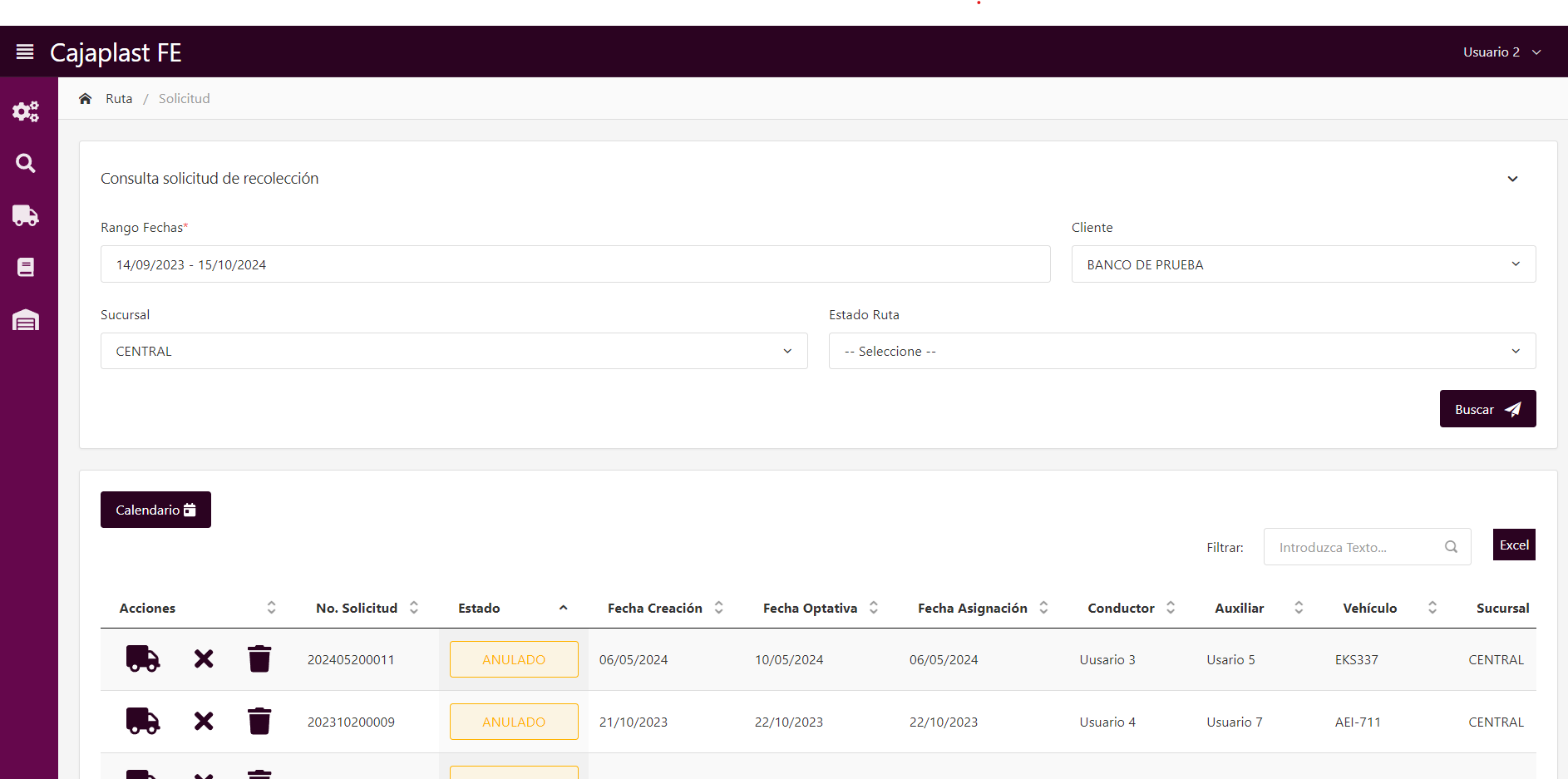The width and height of the screenshot is (1568, 779).
Task: Collapse the Consulta solicitud de recolección panel
Action: 1512,179
